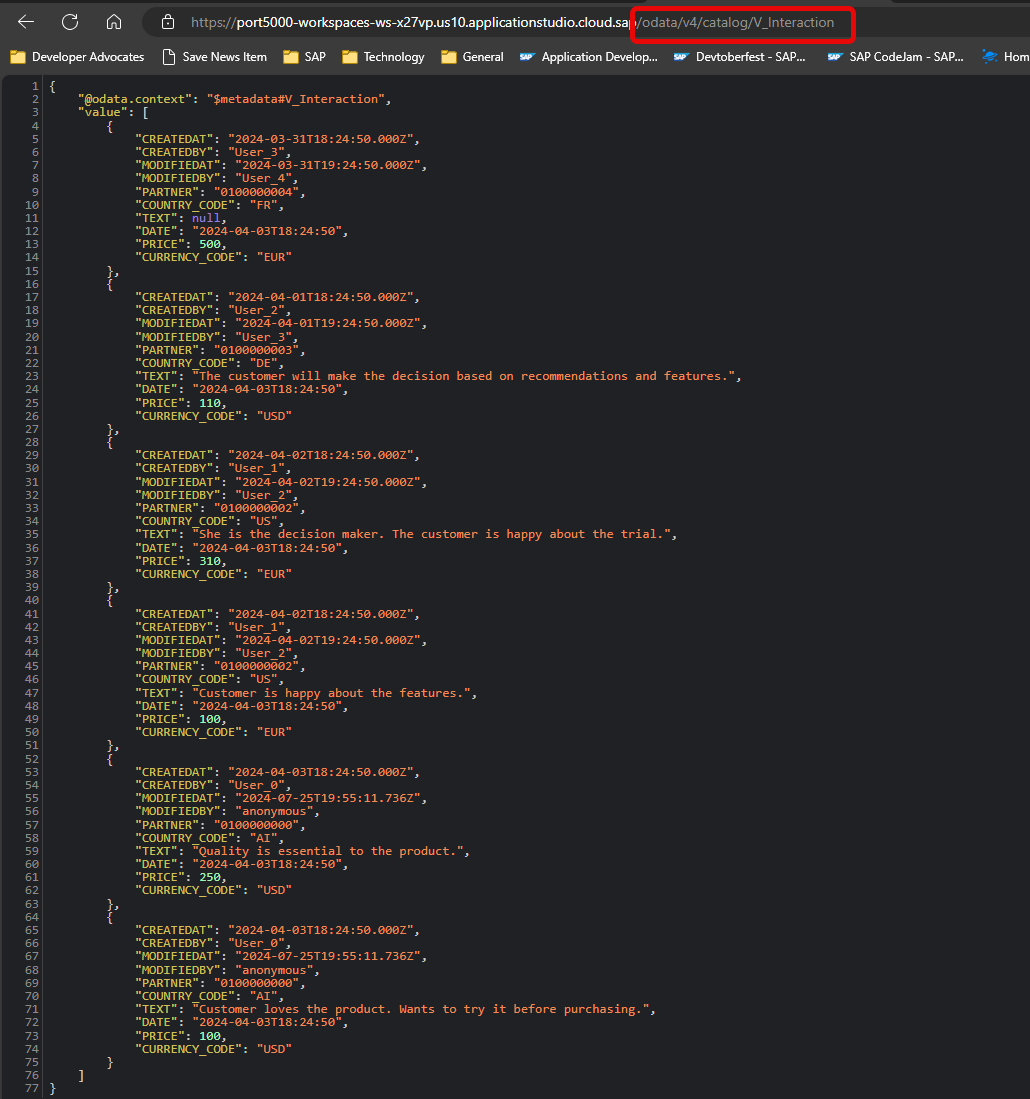Screen dimensions: 1030x1099
Task: Click line number 1
Action: (35, 86)
